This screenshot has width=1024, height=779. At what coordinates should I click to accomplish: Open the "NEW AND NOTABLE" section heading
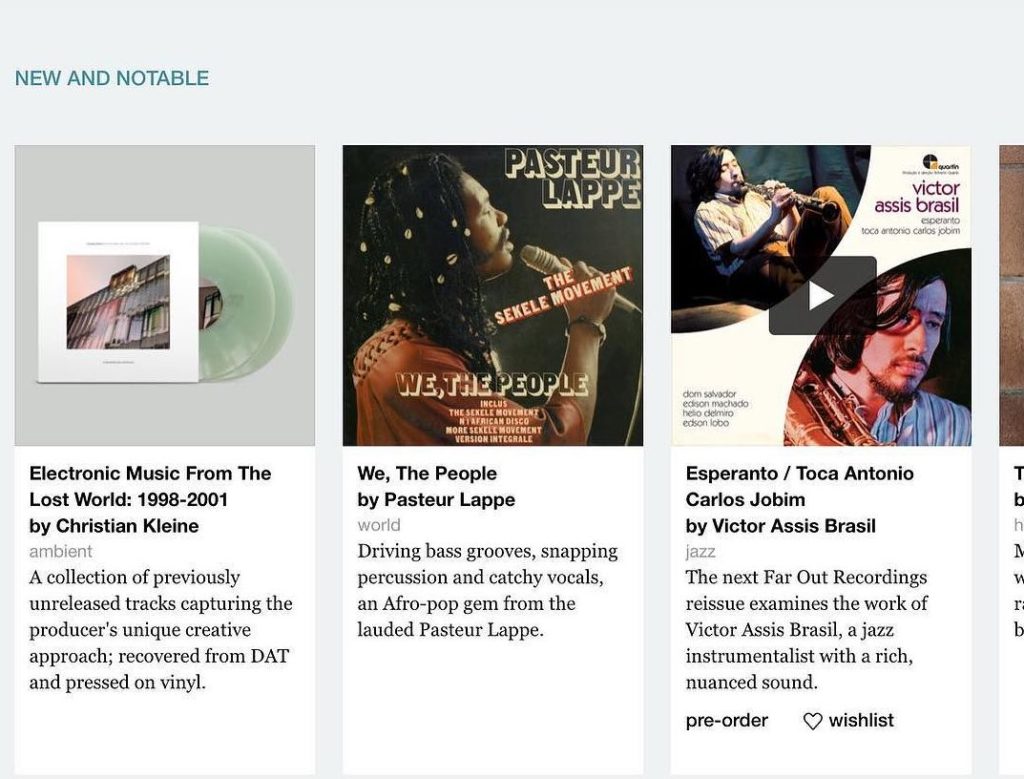click(x=111, y=77)
